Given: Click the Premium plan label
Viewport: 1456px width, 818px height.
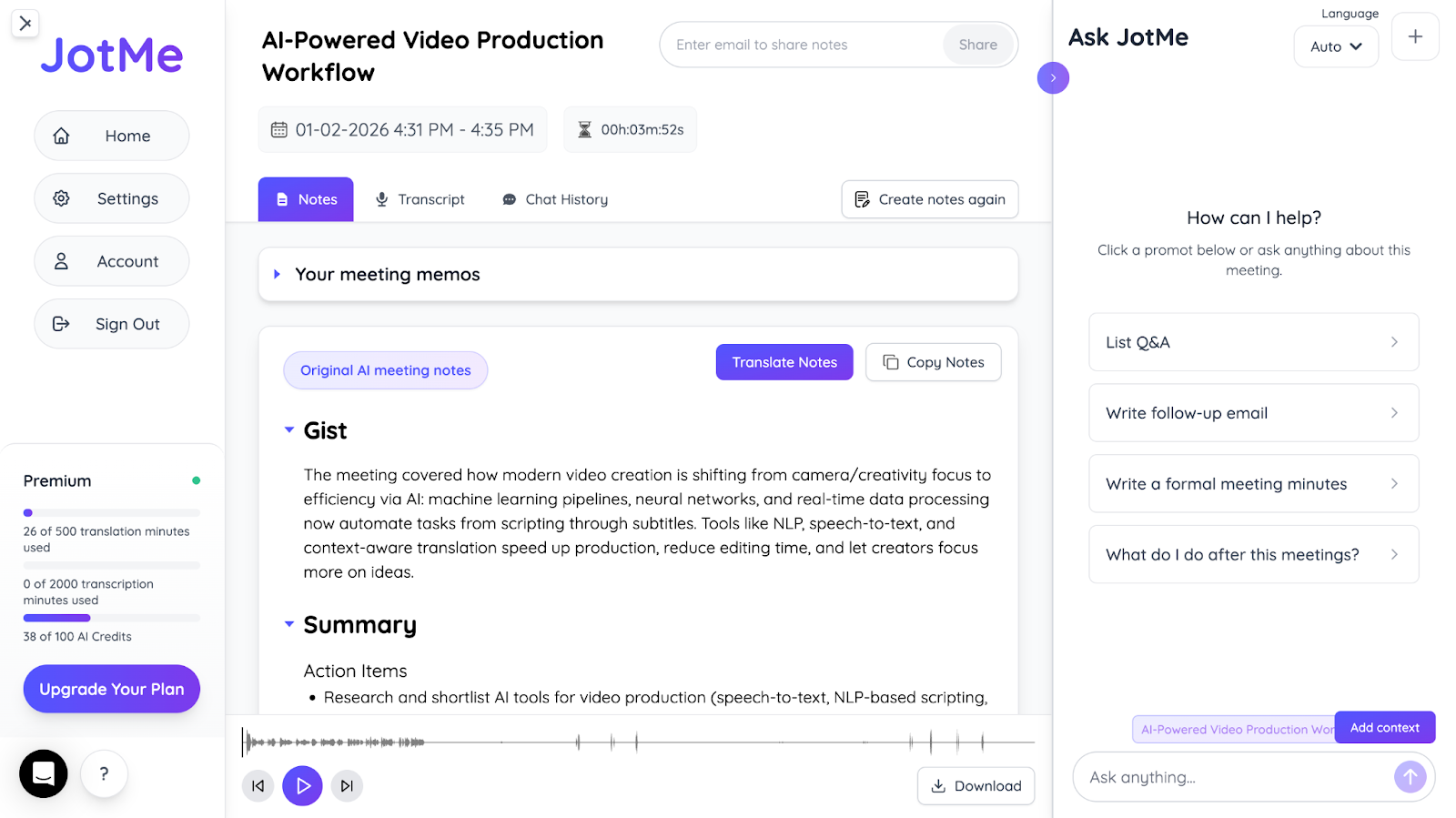Looking at the screenshot, I should (x=57, y=480).
